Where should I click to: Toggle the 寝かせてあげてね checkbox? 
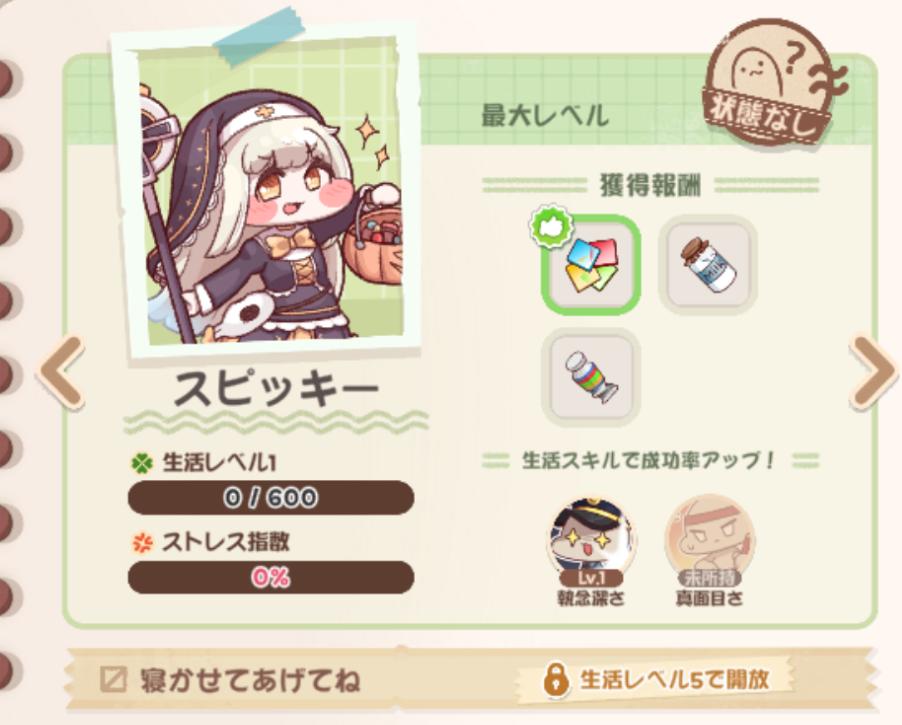tap(113, 680)
